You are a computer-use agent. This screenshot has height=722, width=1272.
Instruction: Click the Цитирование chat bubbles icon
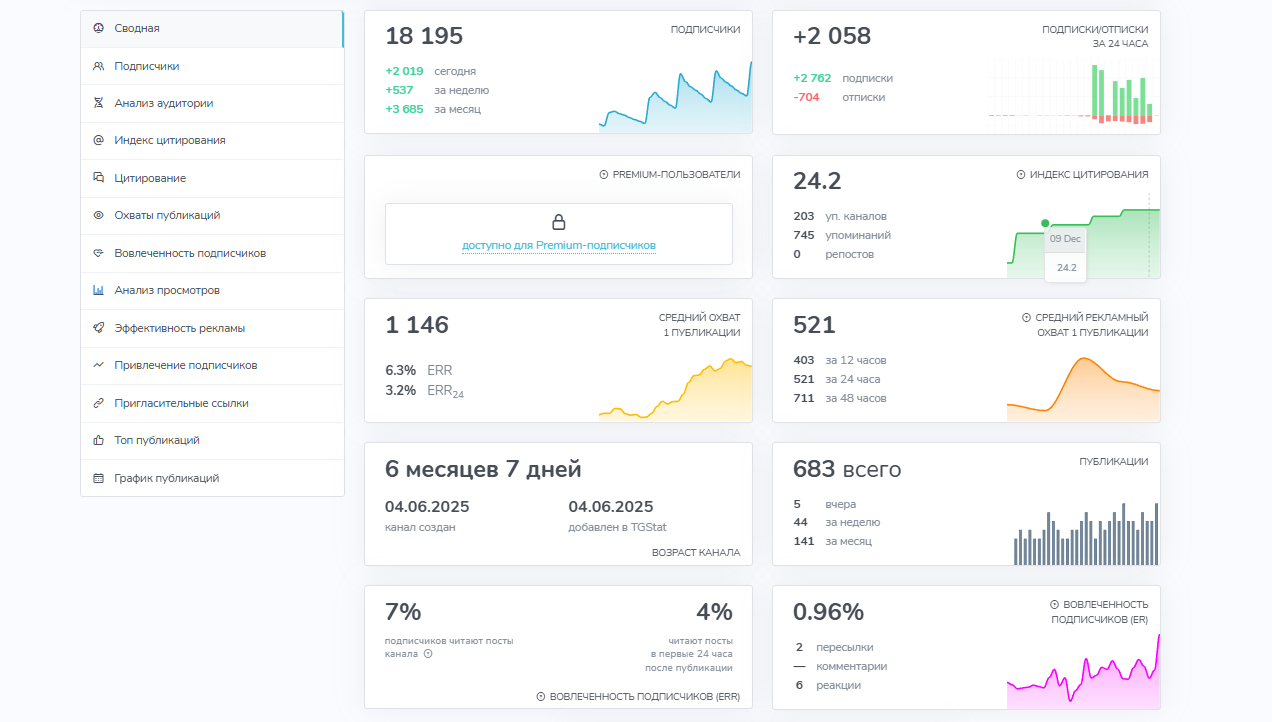click(98, 178)
